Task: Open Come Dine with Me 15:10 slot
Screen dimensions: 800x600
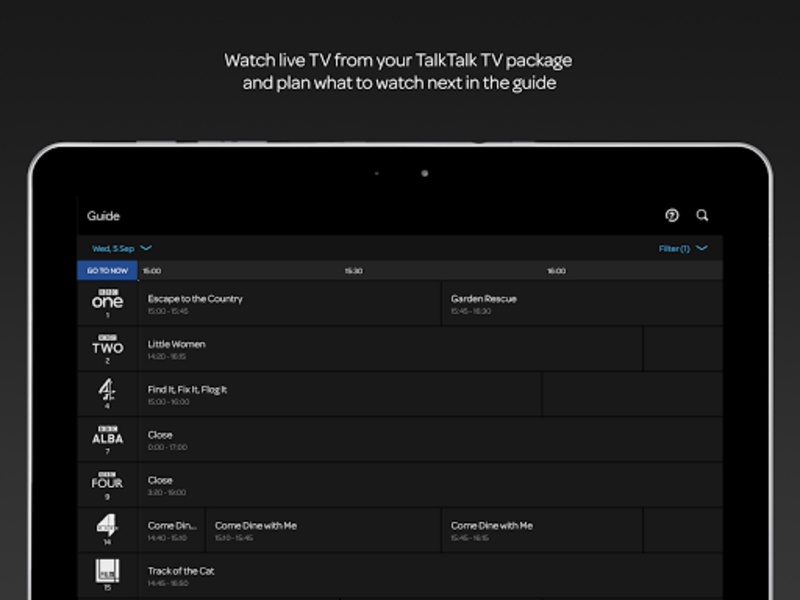Action: tap(323, 530)
